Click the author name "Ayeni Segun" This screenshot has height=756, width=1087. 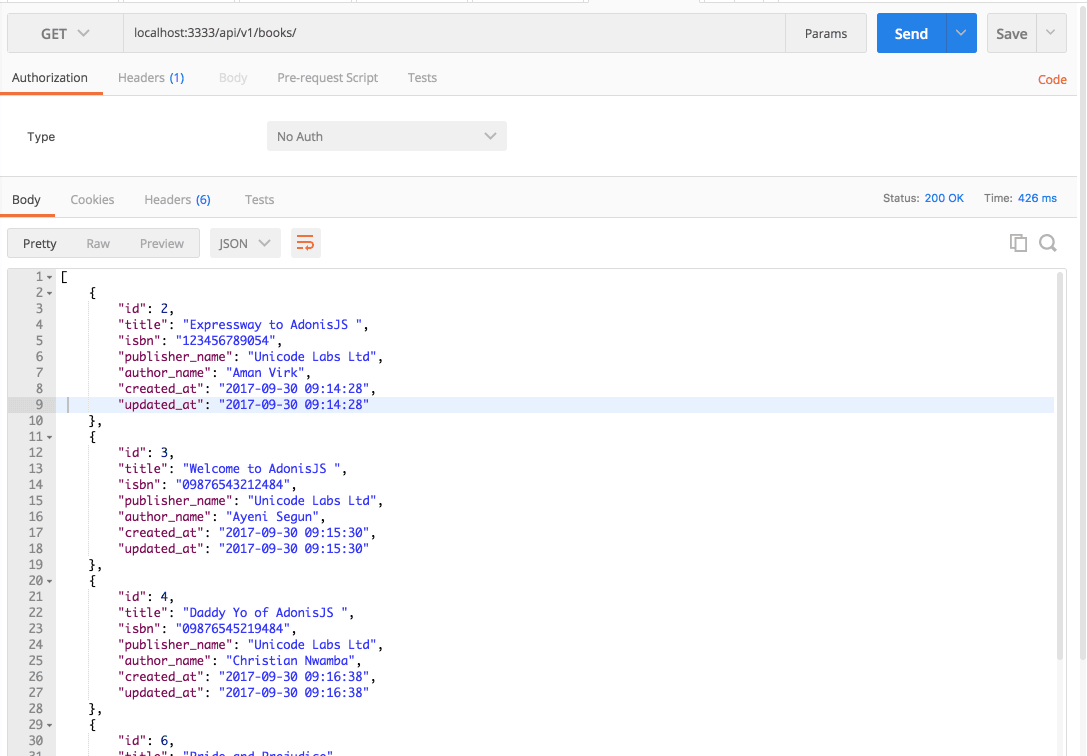coord(272,517)
